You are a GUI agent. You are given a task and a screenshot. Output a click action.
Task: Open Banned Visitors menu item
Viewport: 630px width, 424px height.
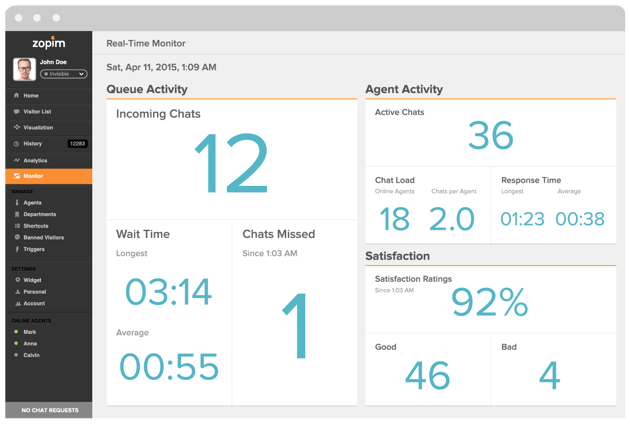44,238
